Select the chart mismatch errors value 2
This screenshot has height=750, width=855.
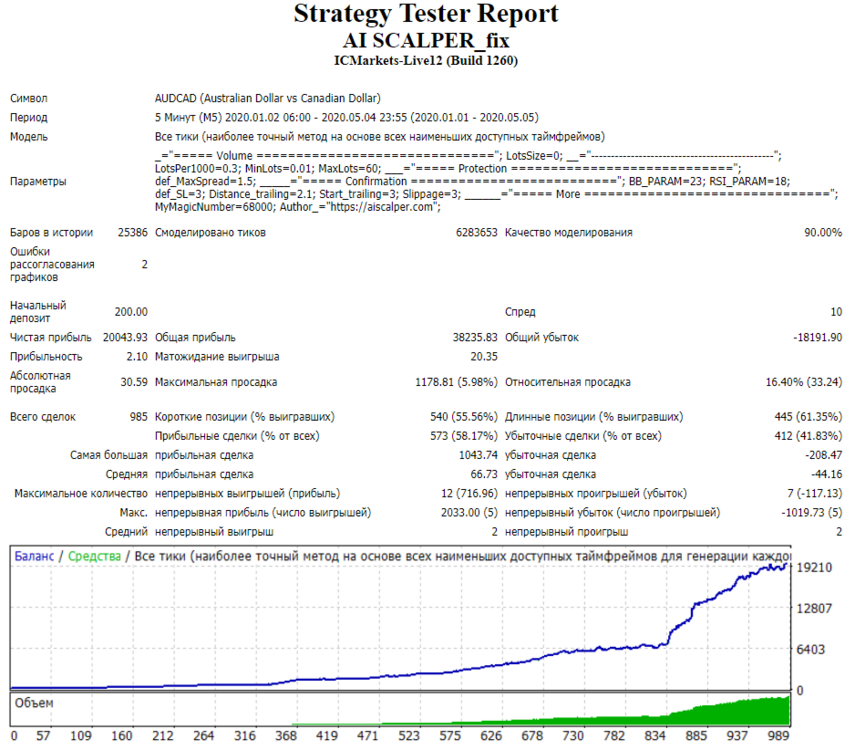[144, 264]
